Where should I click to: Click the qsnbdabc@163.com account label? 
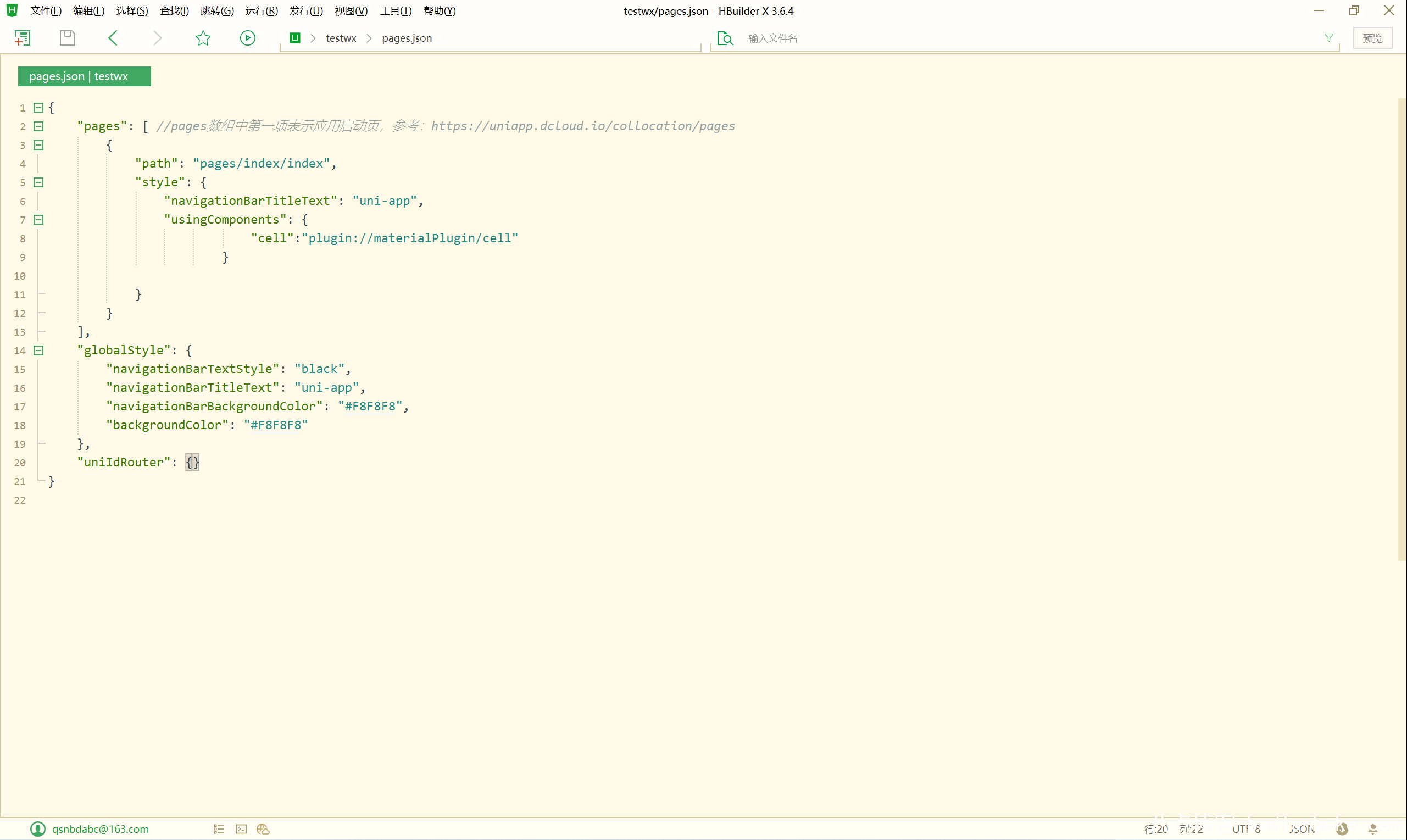pos(100,828)
